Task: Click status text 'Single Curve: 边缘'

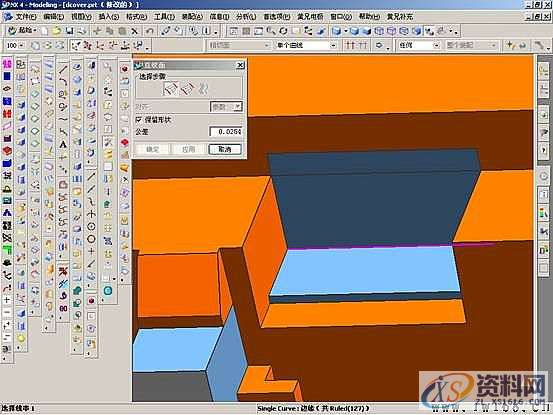Action: 286,409
